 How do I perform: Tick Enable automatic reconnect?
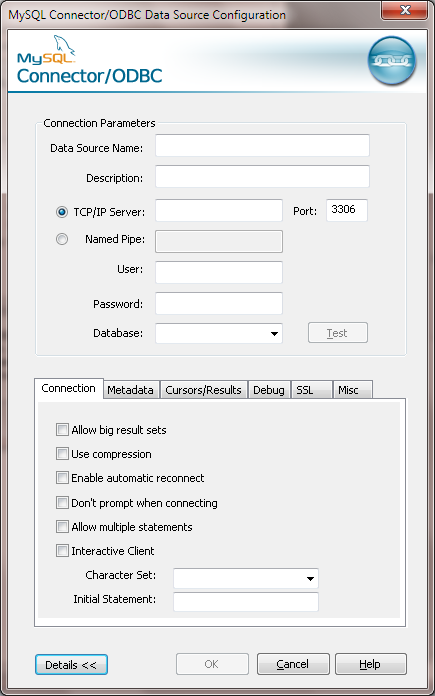[x=62, y=478]
